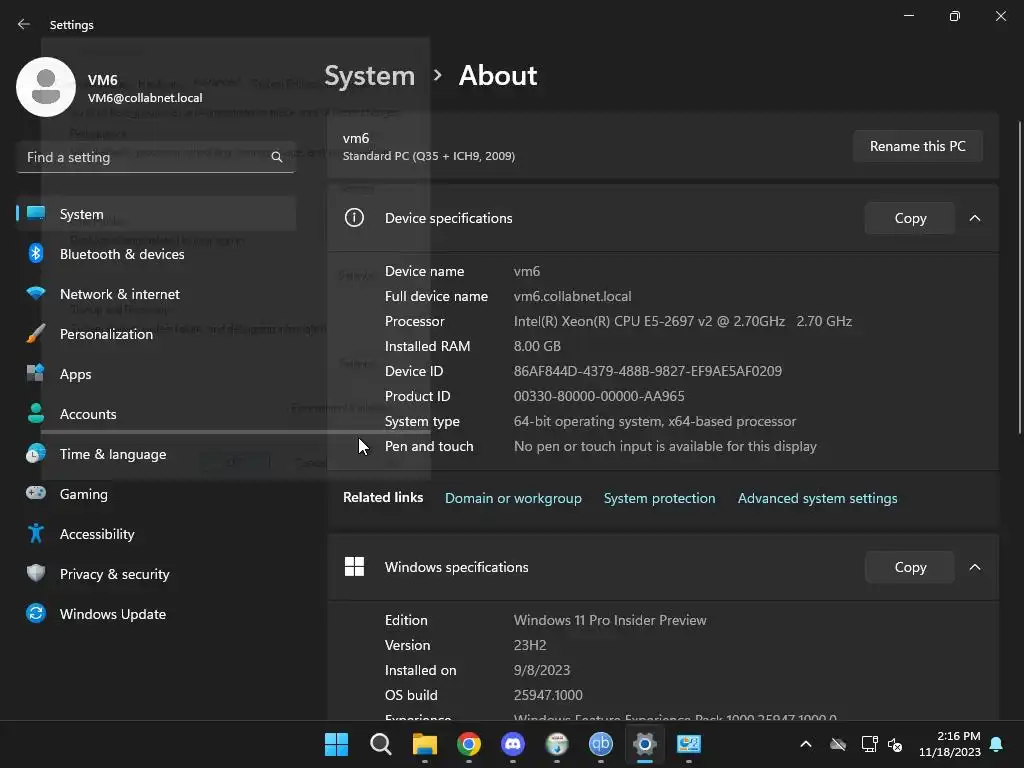The width and height of the screenshot is (1024, 768).
Task: Click the VM6 profile avatar picture
Action: (x=46, y=87)
